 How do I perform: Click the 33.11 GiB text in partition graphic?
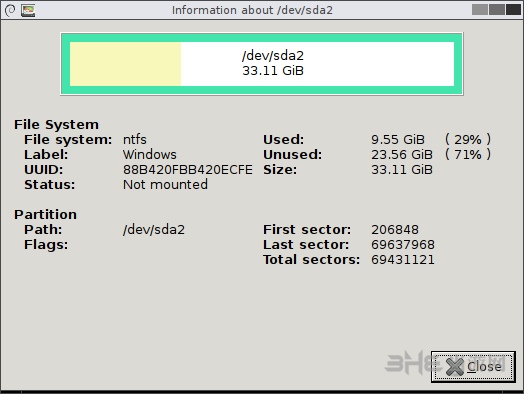pos(273,71)
